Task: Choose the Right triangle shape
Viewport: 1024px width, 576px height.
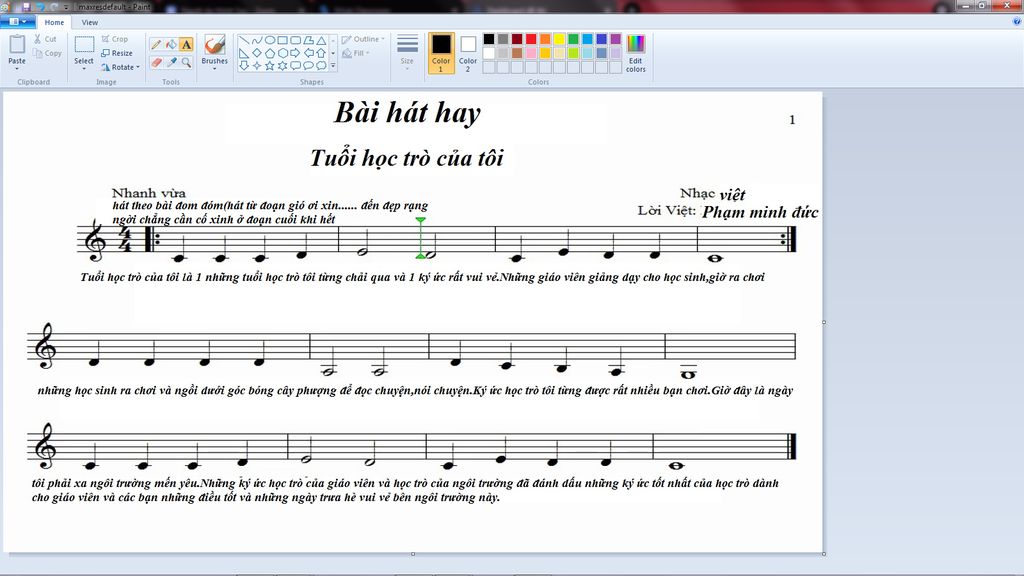Action: click(244, 53)
